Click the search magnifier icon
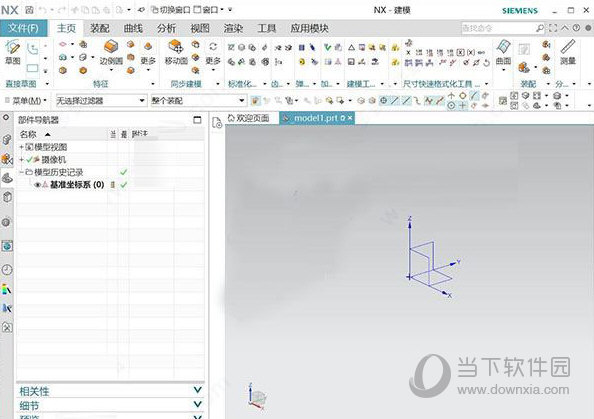 tap(540, 28)
